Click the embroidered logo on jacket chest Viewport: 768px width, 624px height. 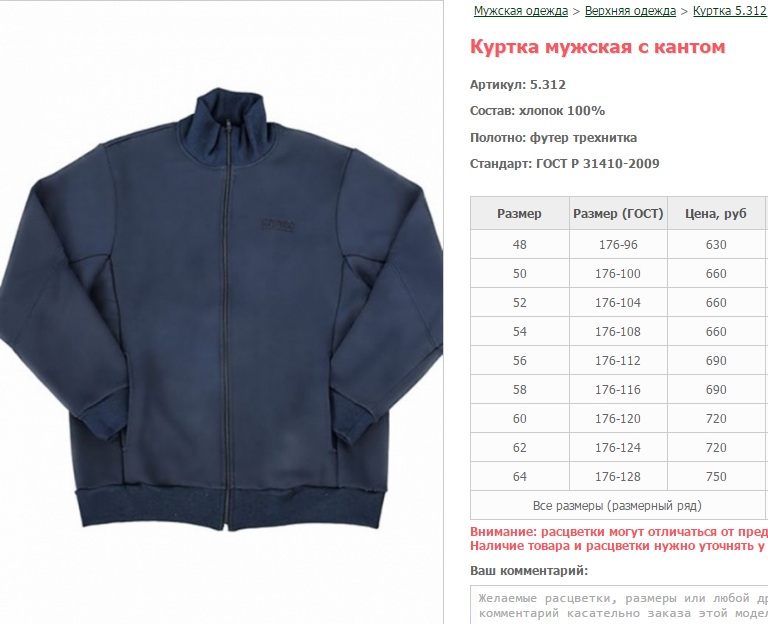pos(278,224)
